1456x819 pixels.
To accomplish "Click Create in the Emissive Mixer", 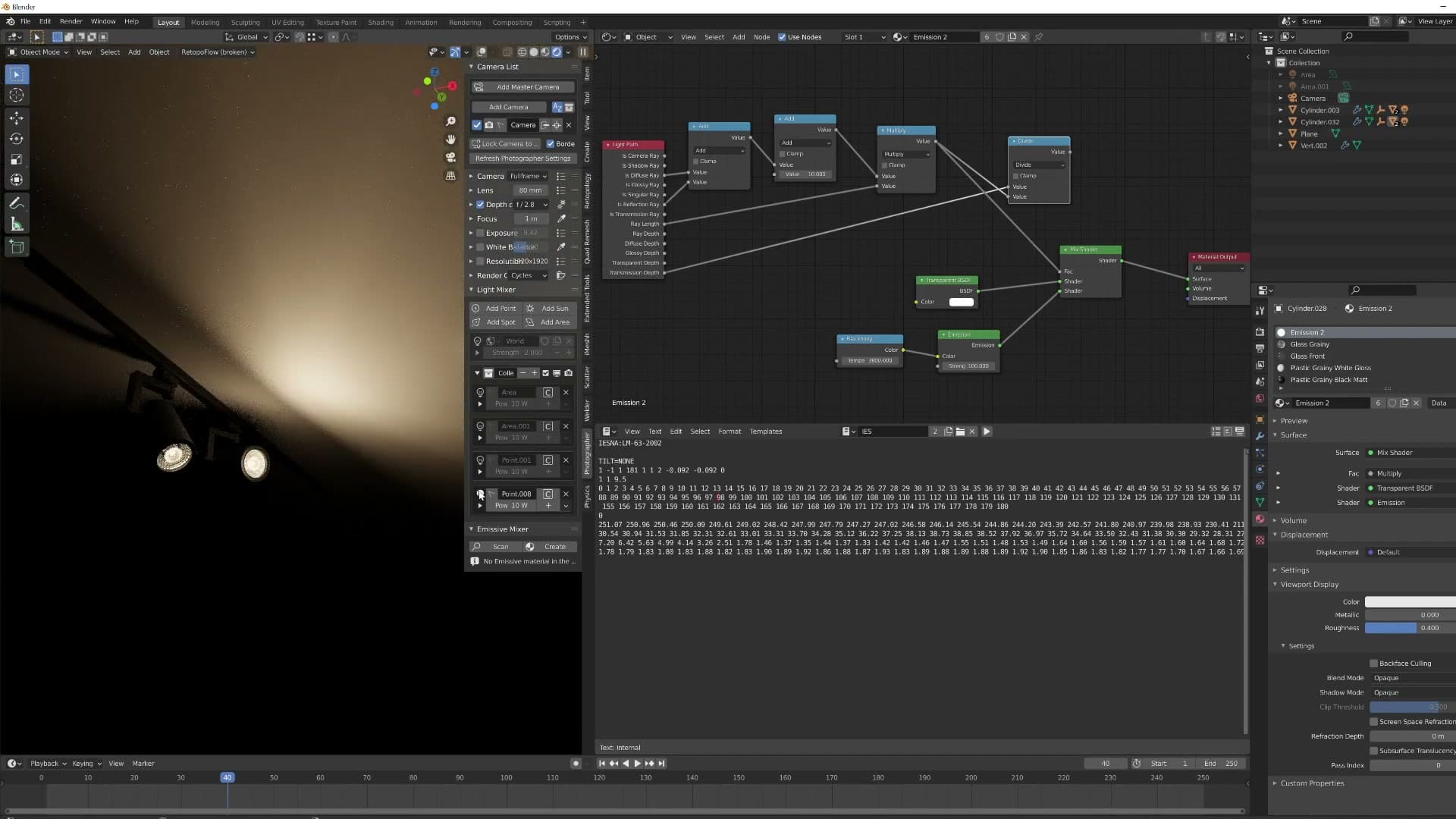I will click(550, 547).
